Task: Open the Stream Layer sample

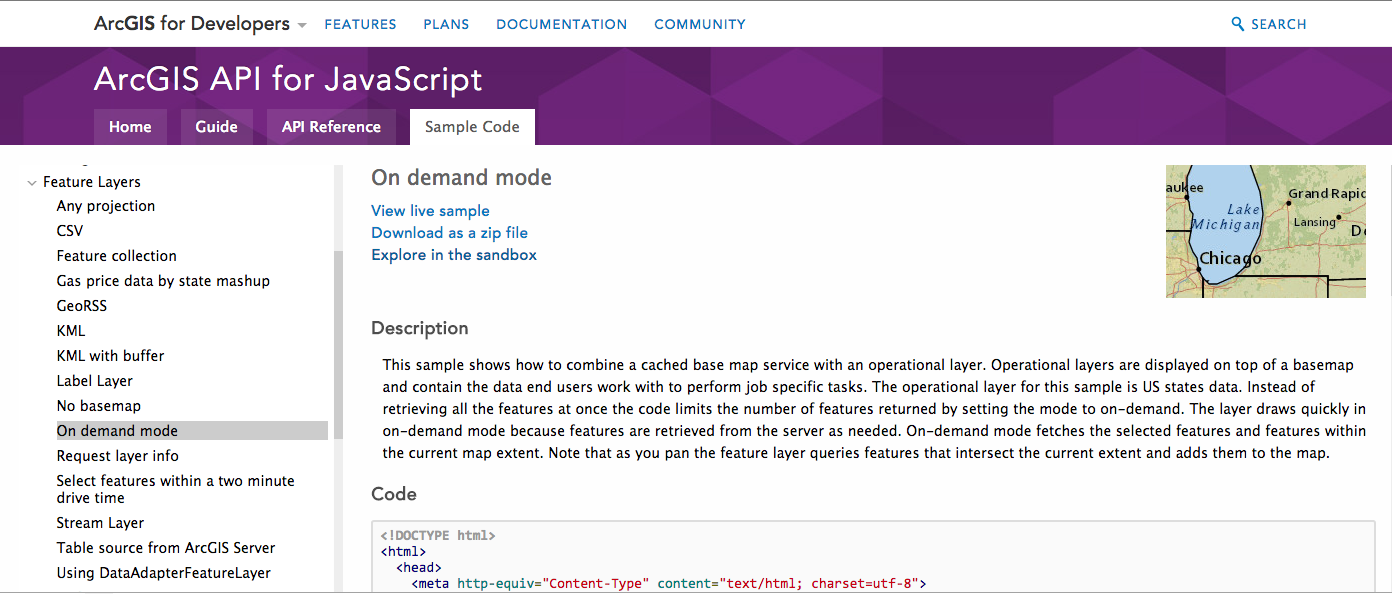Action: pyautogui.click(x=100, y=523)
